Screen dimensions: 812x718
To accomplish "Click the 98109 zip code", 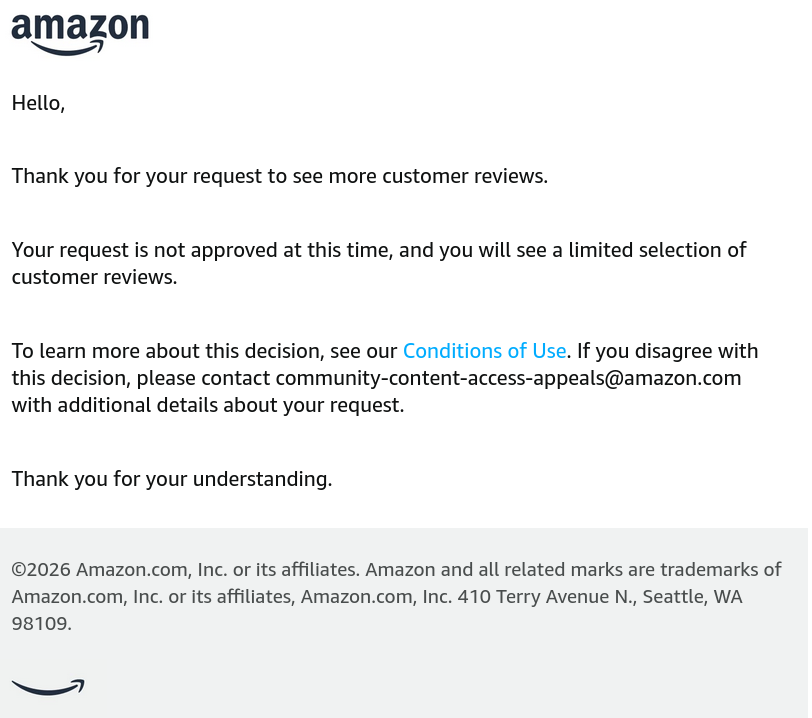I will tap(40, 624).
